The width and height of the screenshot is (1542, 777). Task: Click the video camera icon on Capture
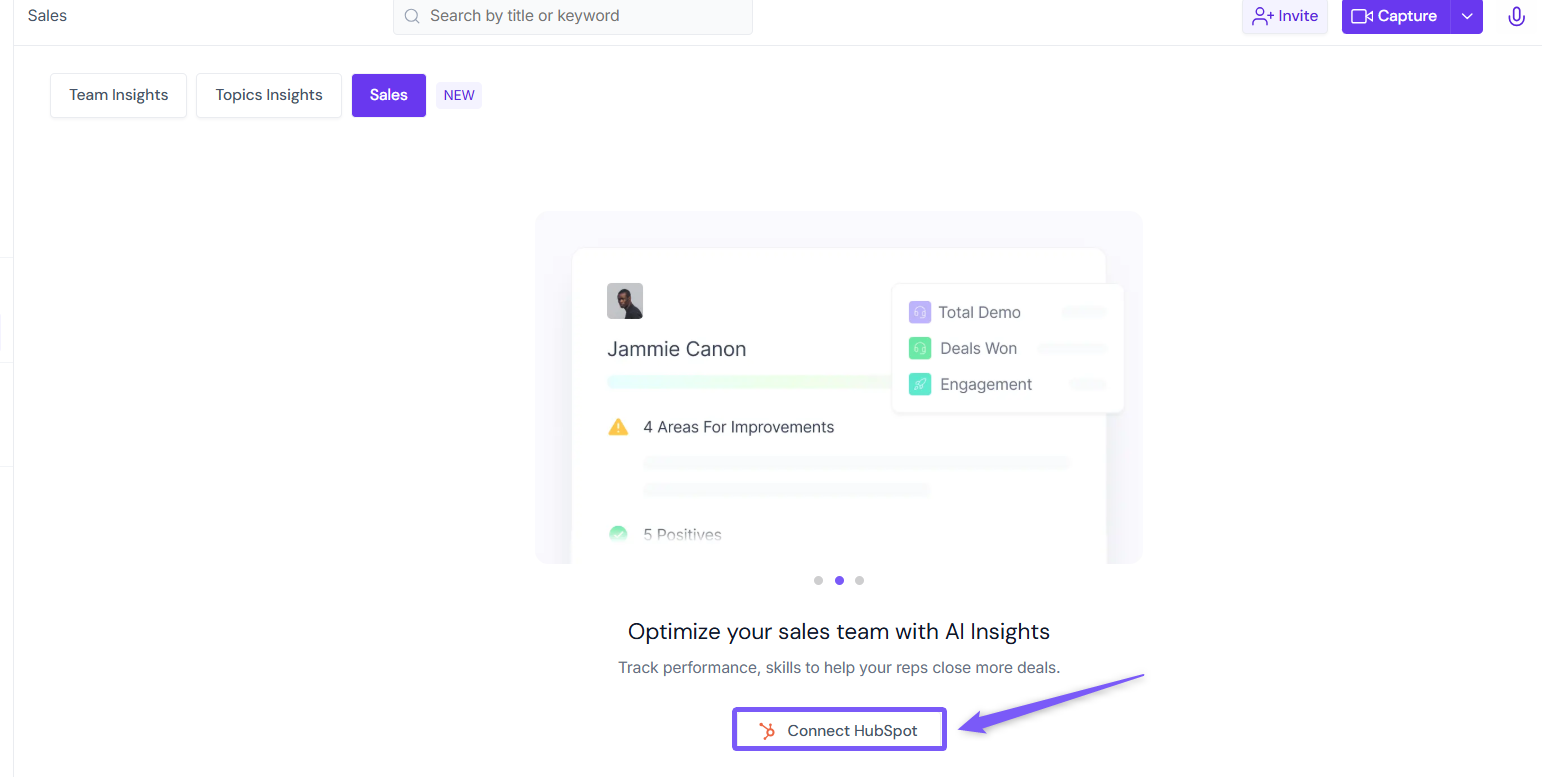pyautogui.click(x=1362, y=16)
